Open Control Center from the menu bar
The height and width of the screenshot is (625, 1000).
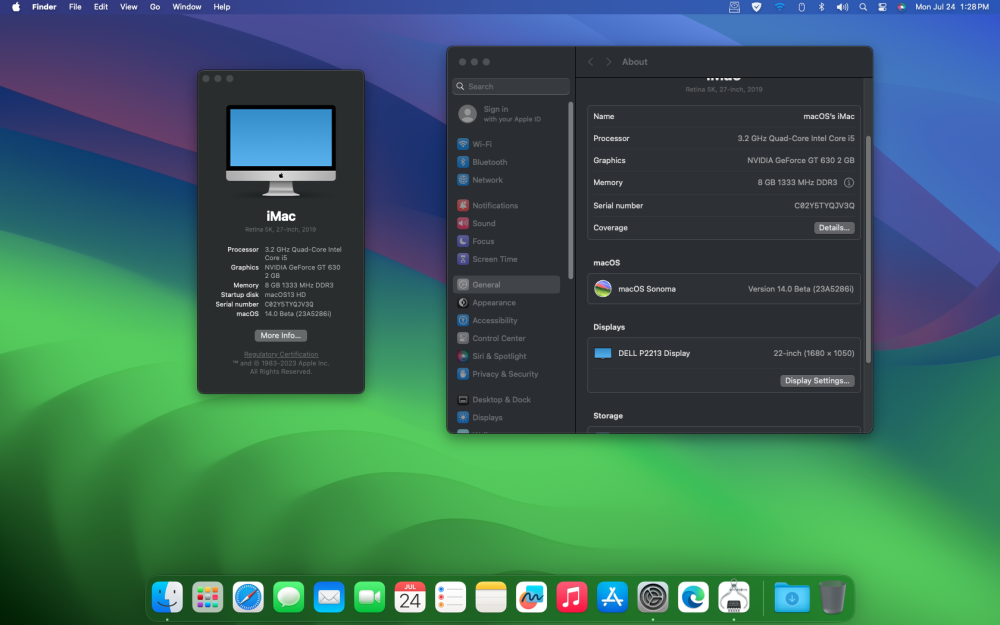pyautogui.click(x=883, y=7)
